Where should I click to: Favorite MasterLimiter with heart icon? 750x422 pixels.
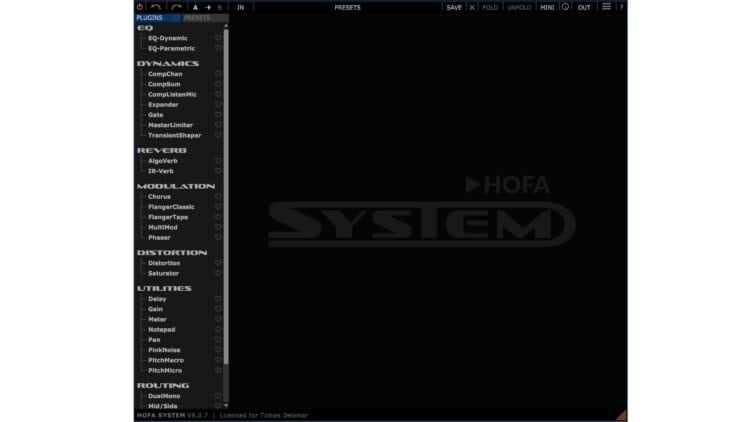tap(218, 125)
